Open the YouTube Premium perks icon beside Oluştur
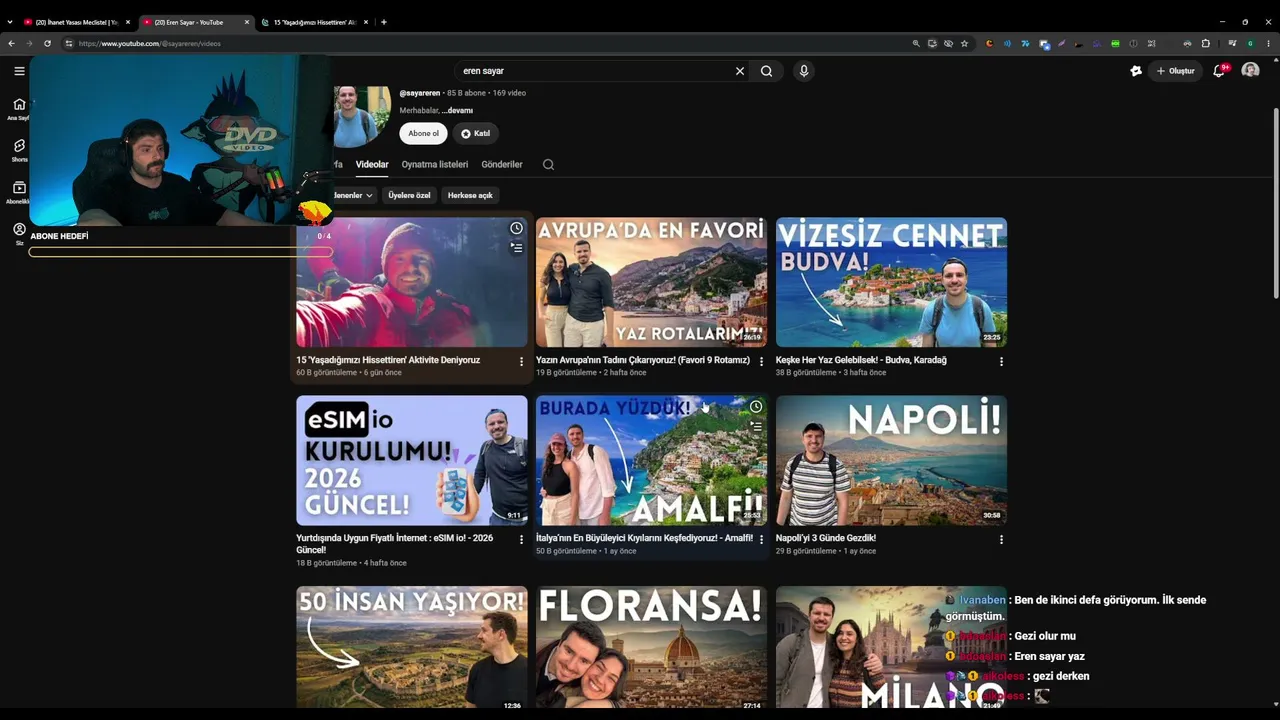The image size is (1280, 720). (1136, 71)
